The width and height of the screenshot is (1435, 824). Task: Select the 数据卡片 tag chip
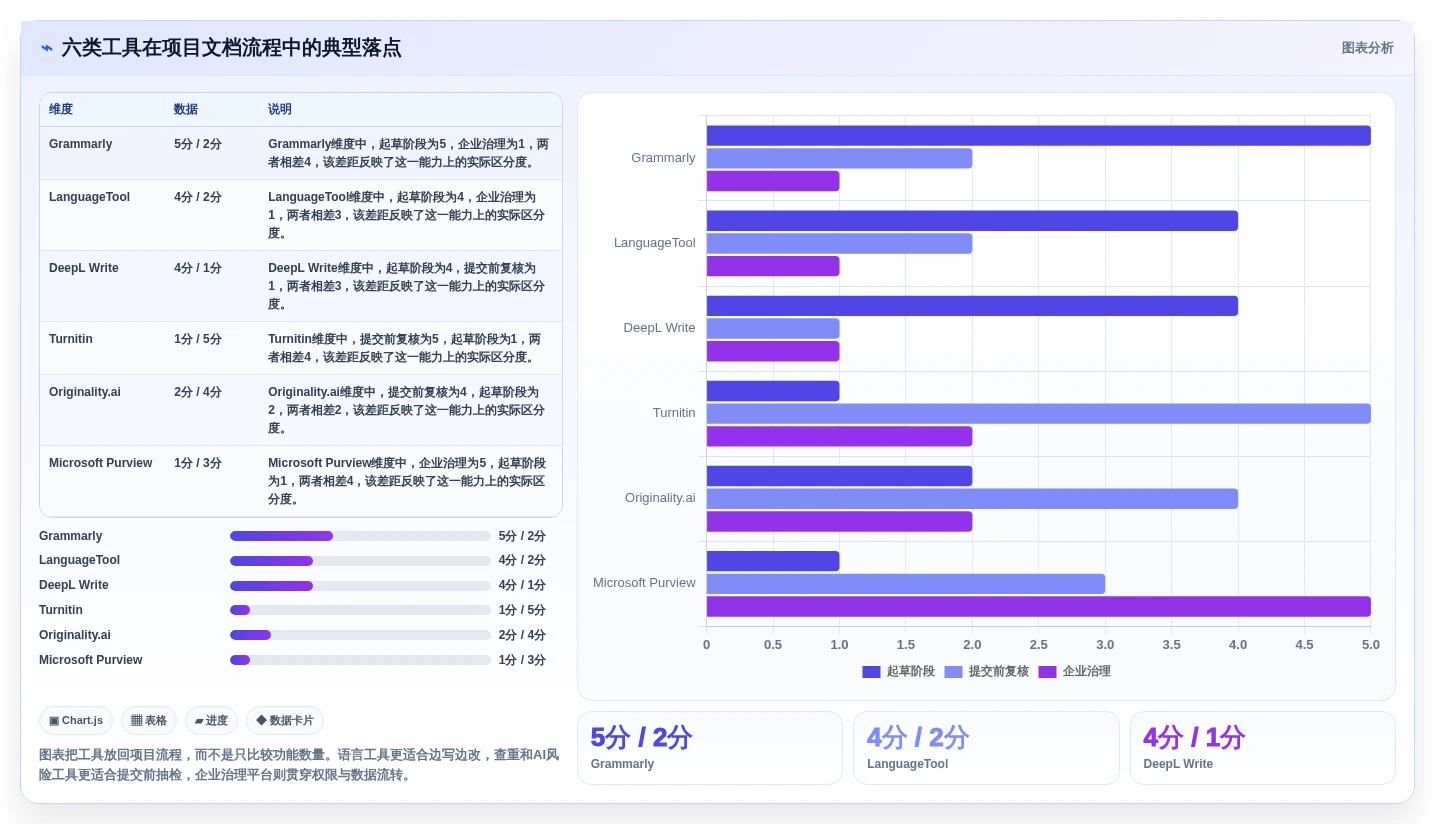tap(285, 720)
